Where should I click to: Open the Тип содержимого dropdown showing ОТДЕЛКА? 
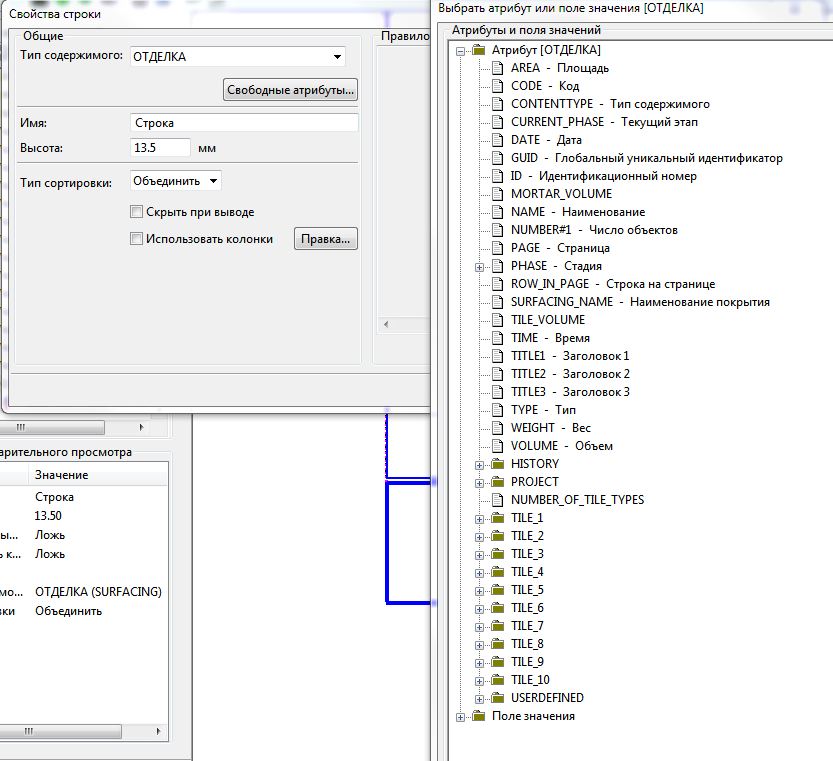coord(237,57)
